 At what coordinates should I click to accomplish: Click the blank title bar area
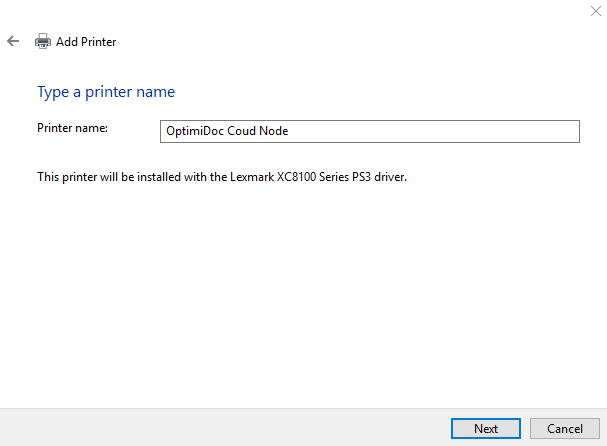point(300,12)
